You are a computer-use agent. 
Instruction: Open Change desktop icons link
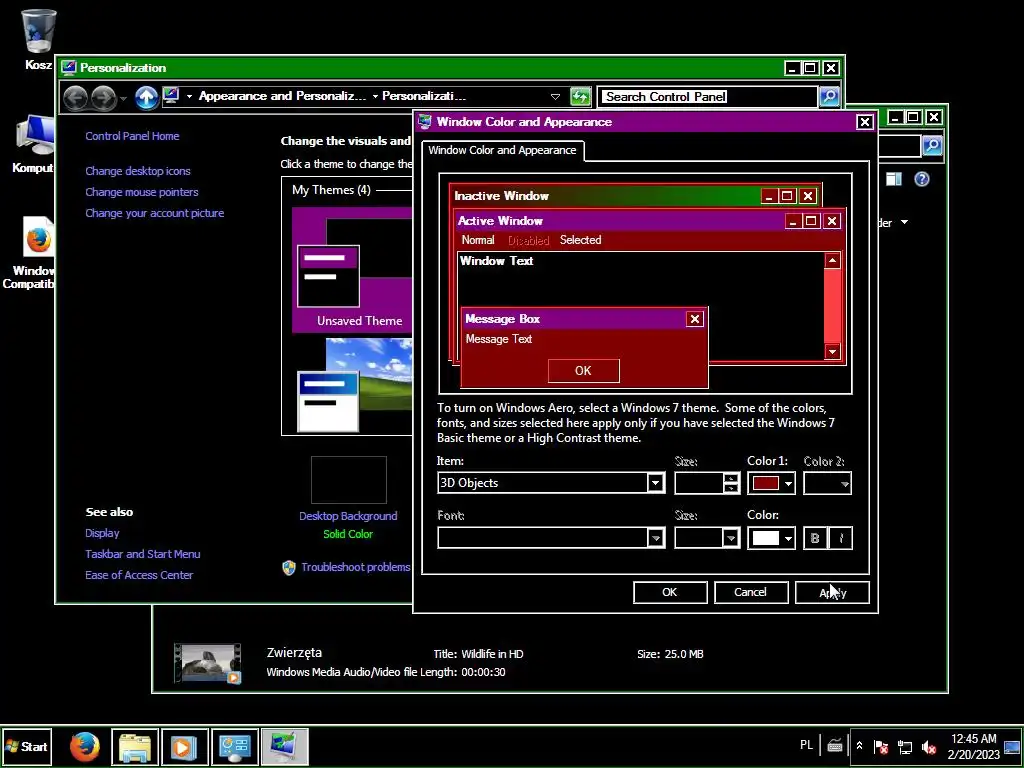(138, 171)
